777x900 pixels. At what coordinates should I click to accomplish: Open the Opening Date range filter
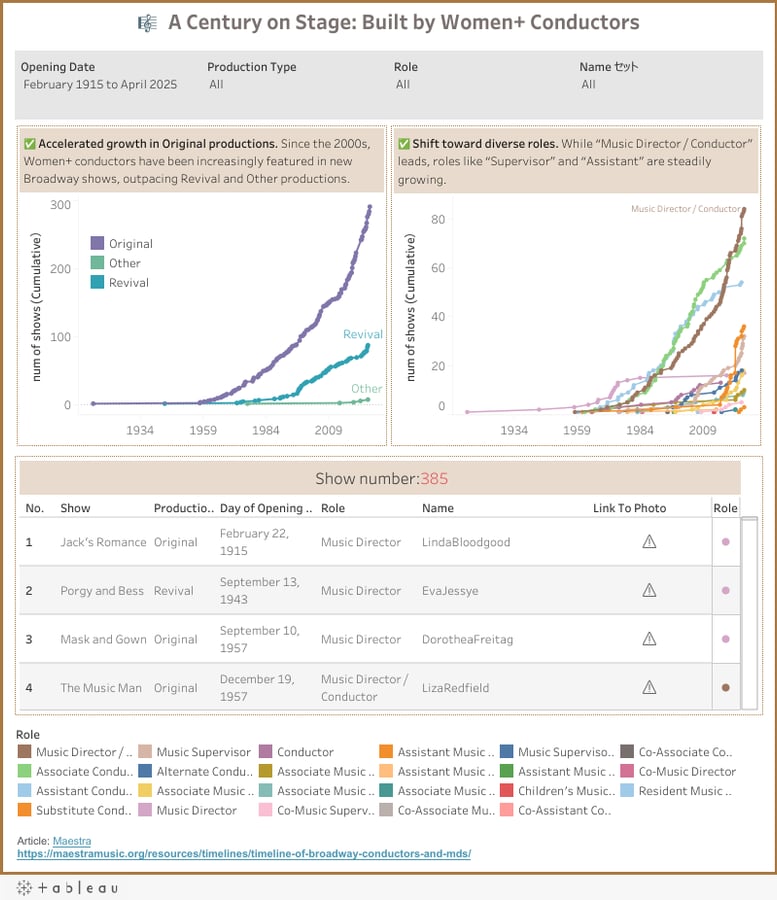[x=100, y=85]
